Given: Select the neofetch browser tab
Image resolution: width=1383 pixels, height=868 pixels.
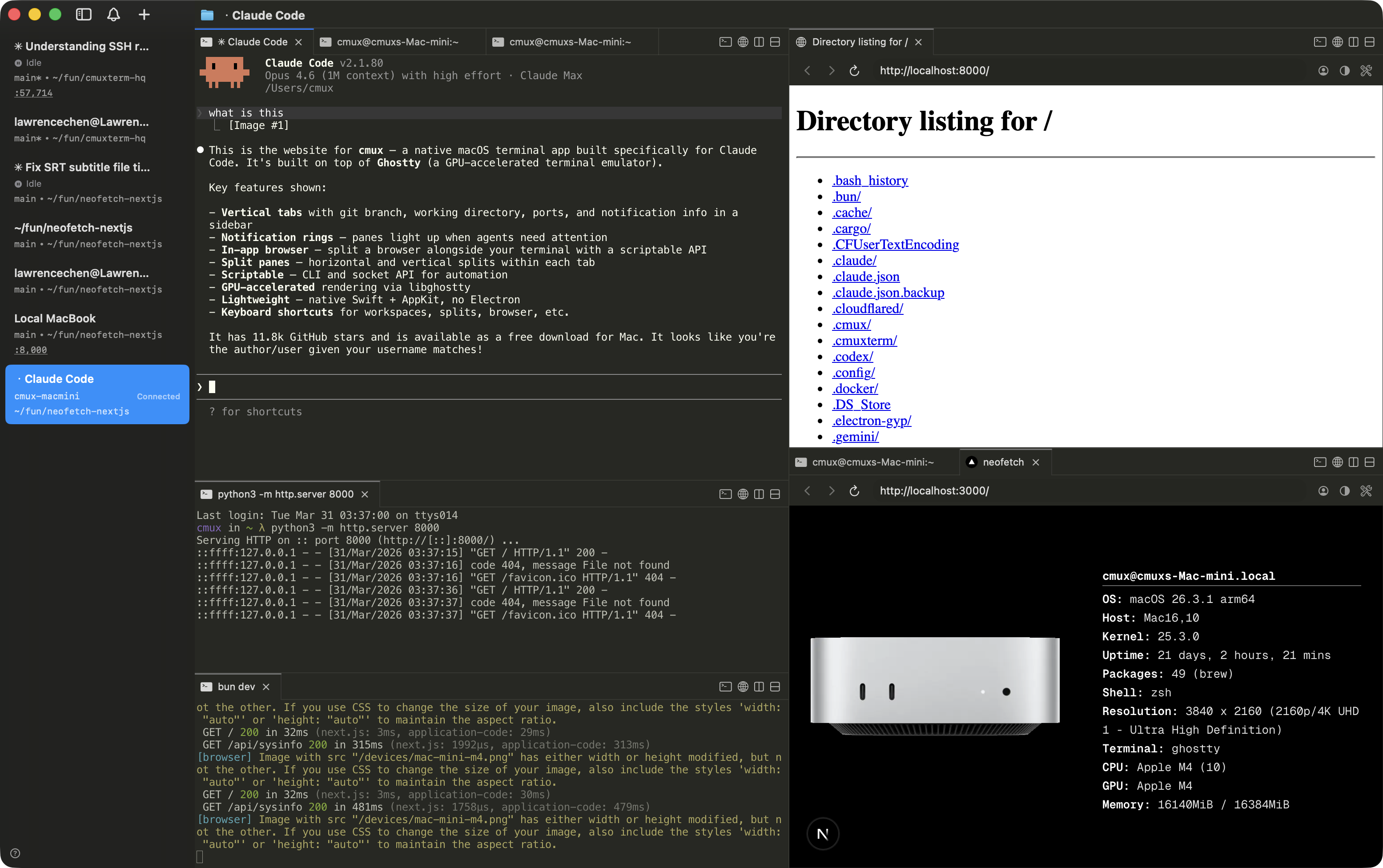Looking at the screenshot, I should [x=1004, y=462].
